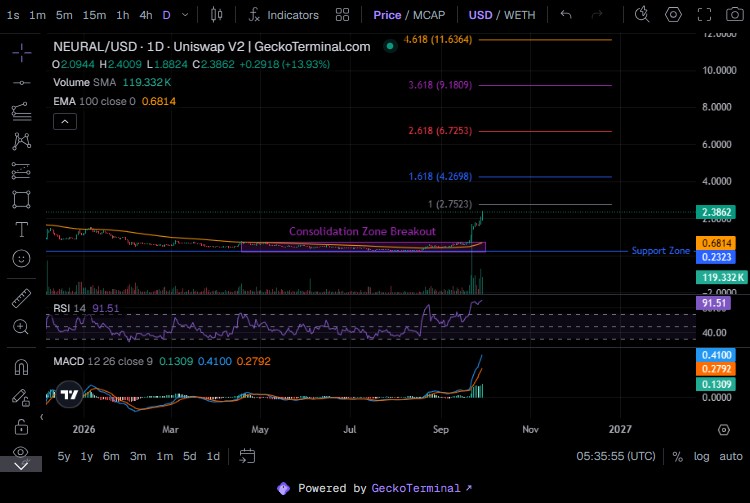Toggle log scale mode

[701, 456]
